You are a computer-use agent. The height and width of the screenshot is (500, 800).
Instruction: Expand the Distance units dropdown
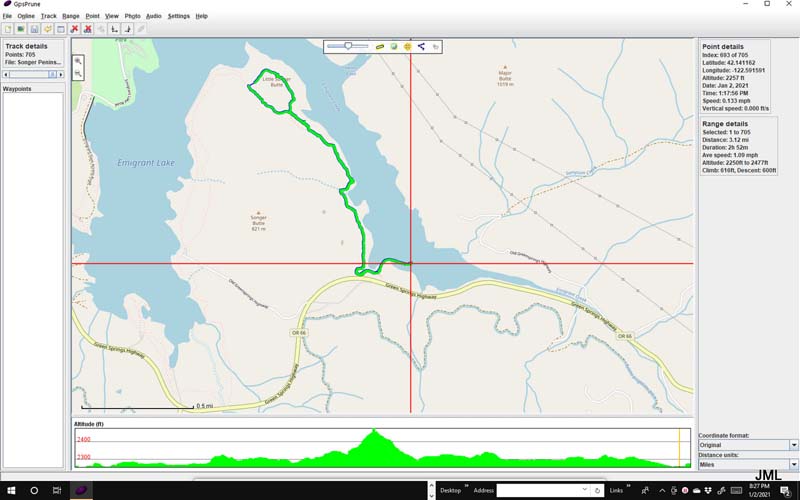[794, 464]
